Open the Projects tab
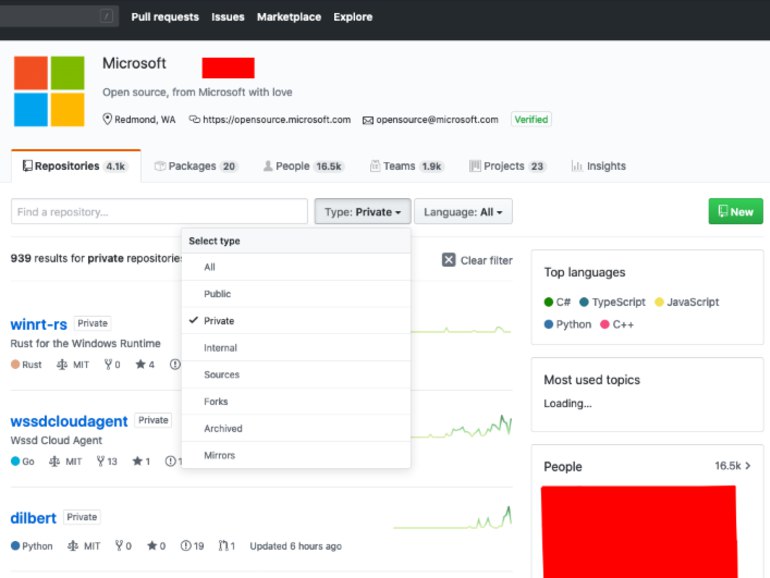Image resolution: width=770 pixels, height=578 pixels. [507, 166]
